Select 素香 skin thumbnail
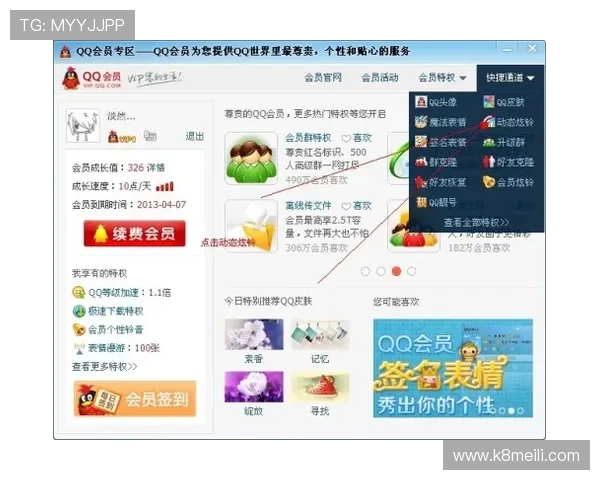Viewport: 600px width, 480px height. pos(254,334)
